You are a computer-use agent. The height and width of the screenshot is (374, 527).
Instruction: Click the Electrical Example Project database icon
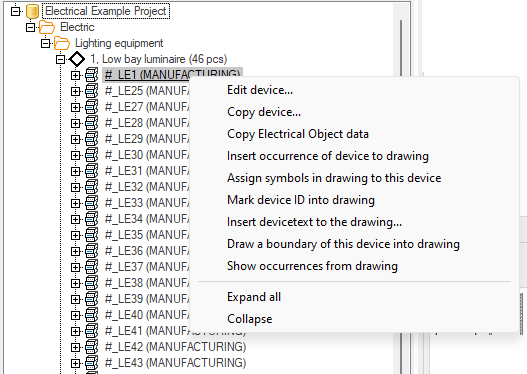tap(33, 11)
